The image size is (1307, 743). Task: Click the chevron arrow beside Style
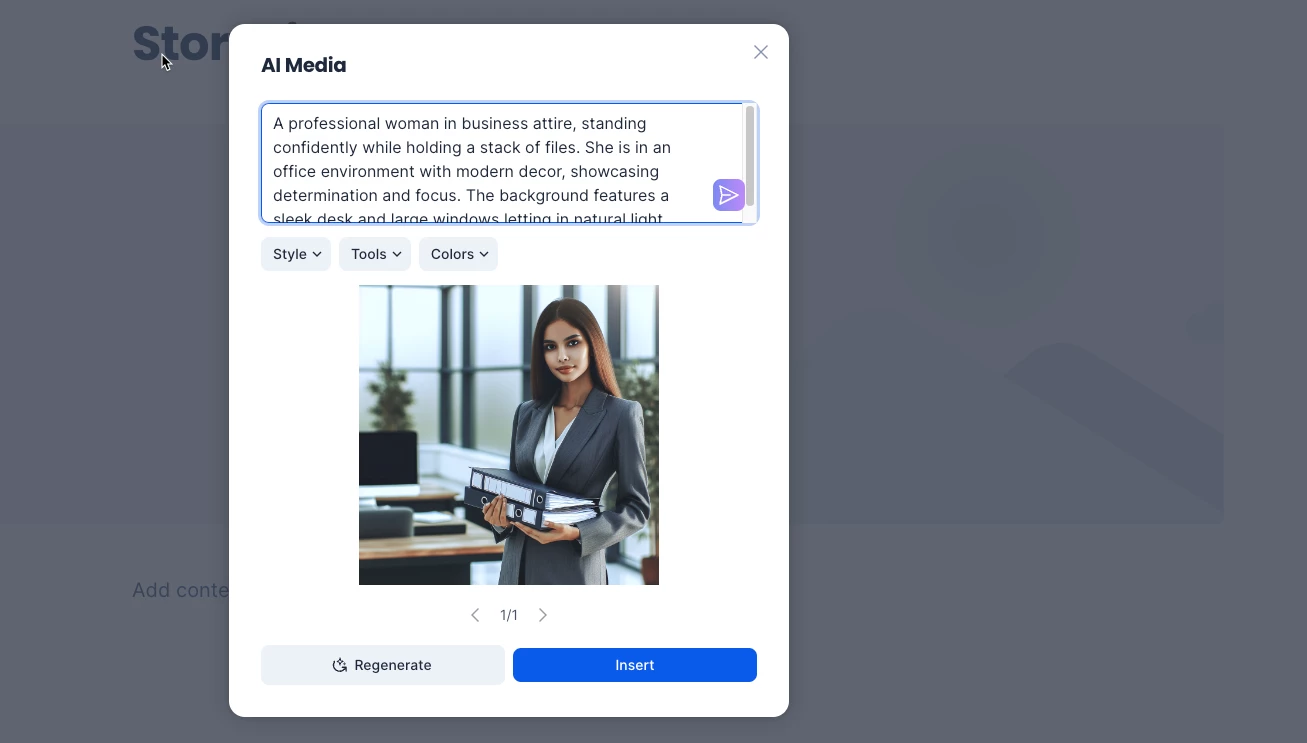tap(317, 254)
